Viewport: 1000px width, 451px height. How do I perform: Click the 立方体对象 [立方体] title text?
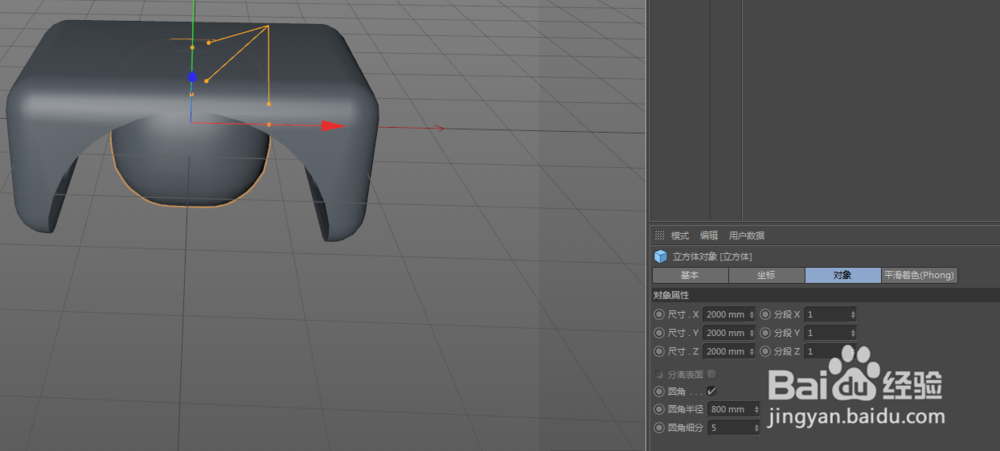712,257
